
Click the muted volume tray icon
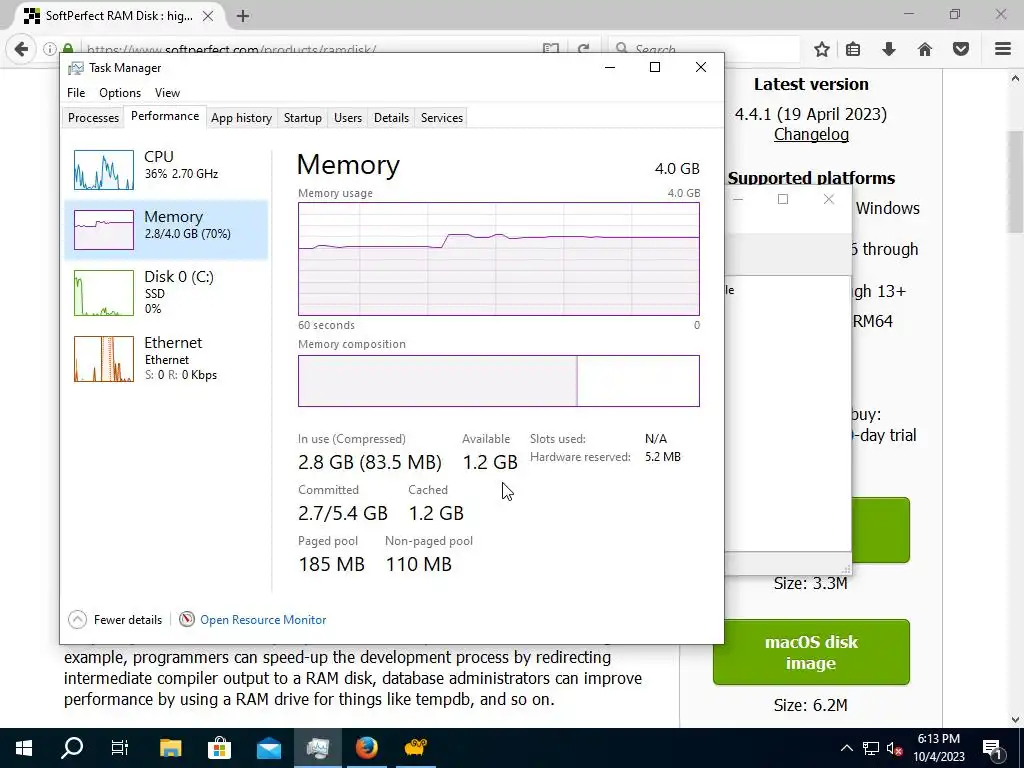[895, 748]
